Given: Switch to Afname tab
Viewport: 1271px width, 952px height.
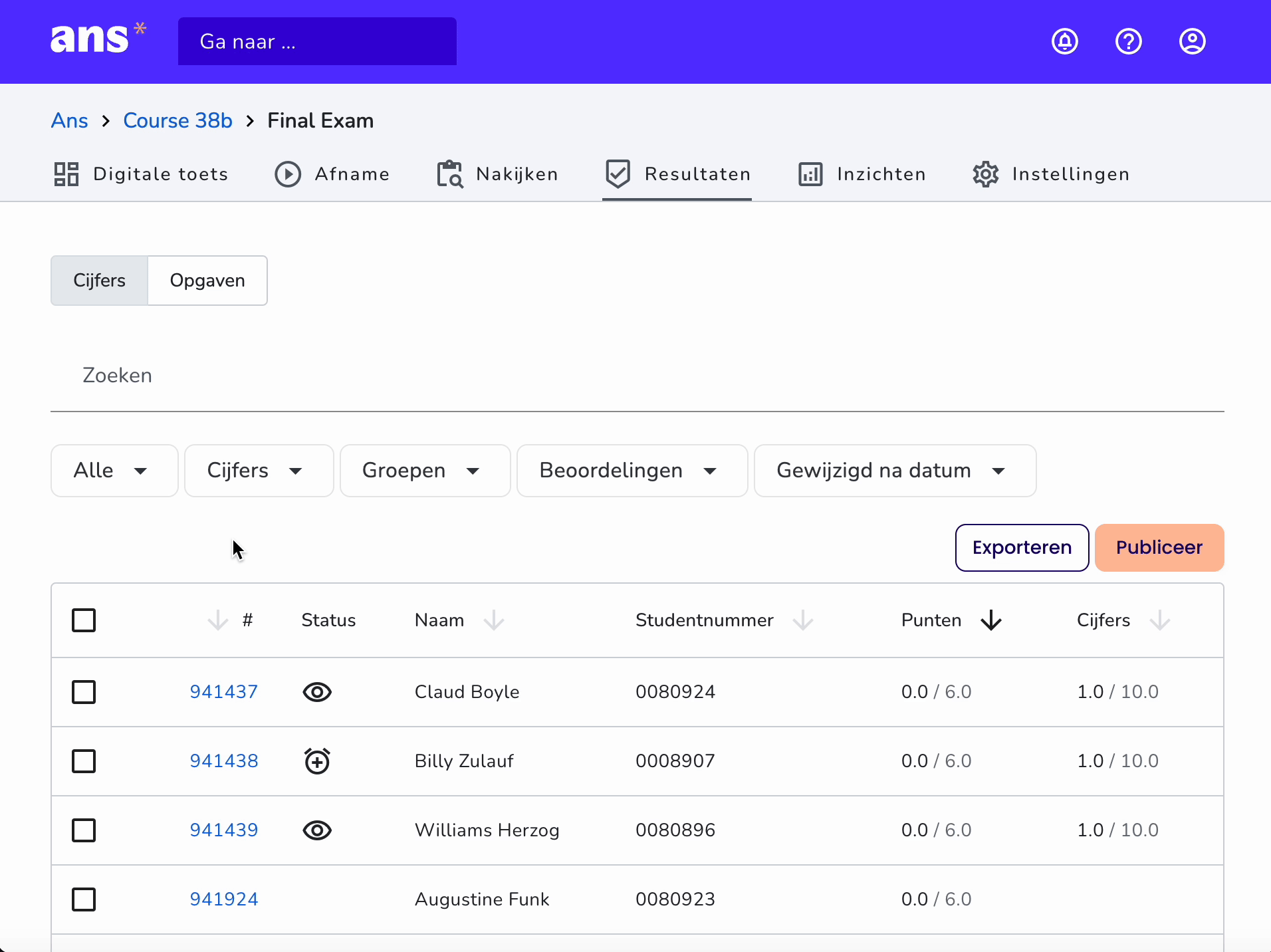Looking at the screenshot, I should [x=332, y=174].
